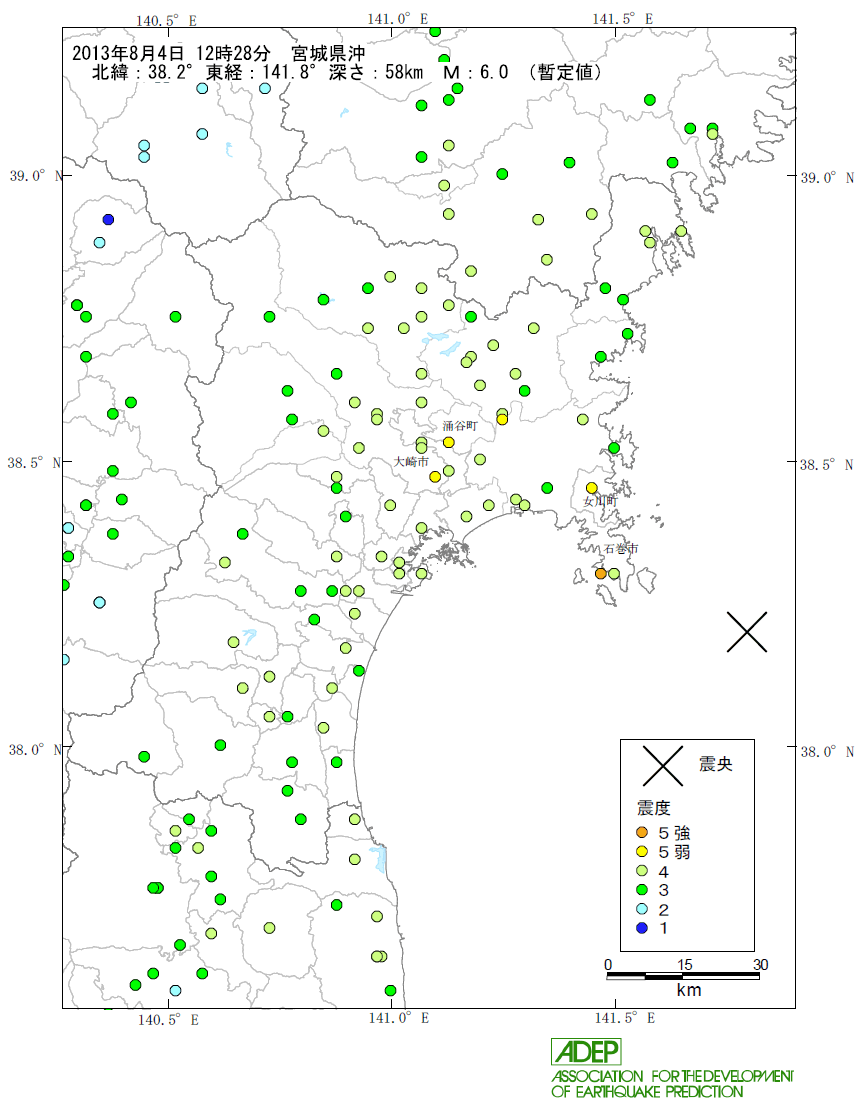Click the 'km' unit under scale bar

point(688,990)
